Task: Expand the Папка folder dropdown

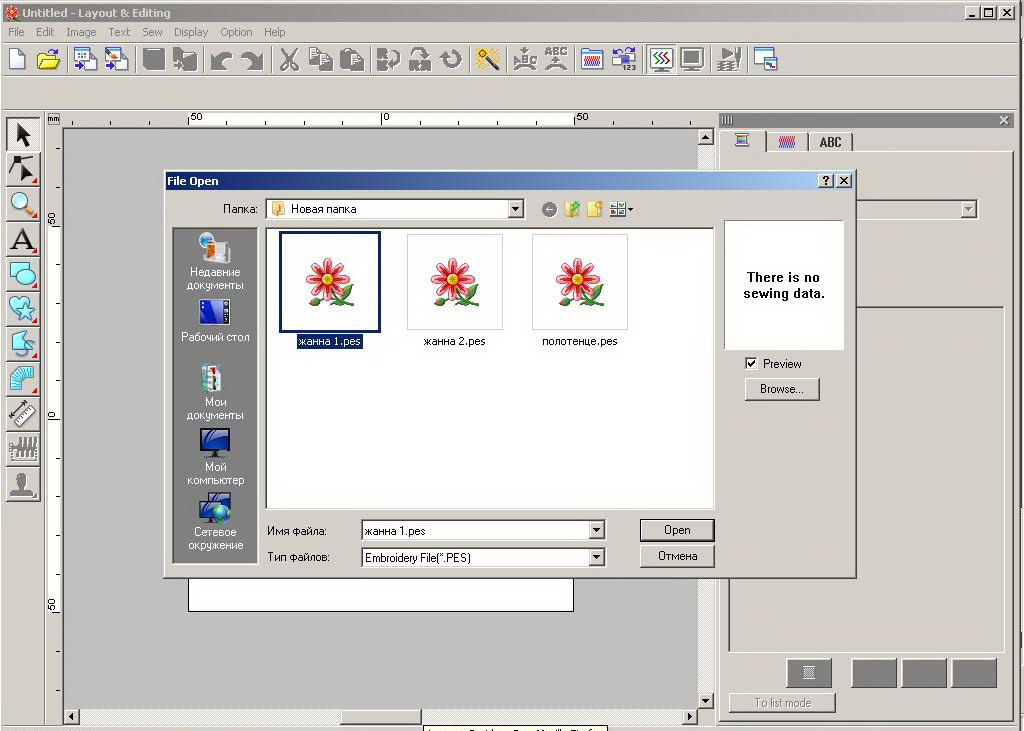Action: coord(516,210)
